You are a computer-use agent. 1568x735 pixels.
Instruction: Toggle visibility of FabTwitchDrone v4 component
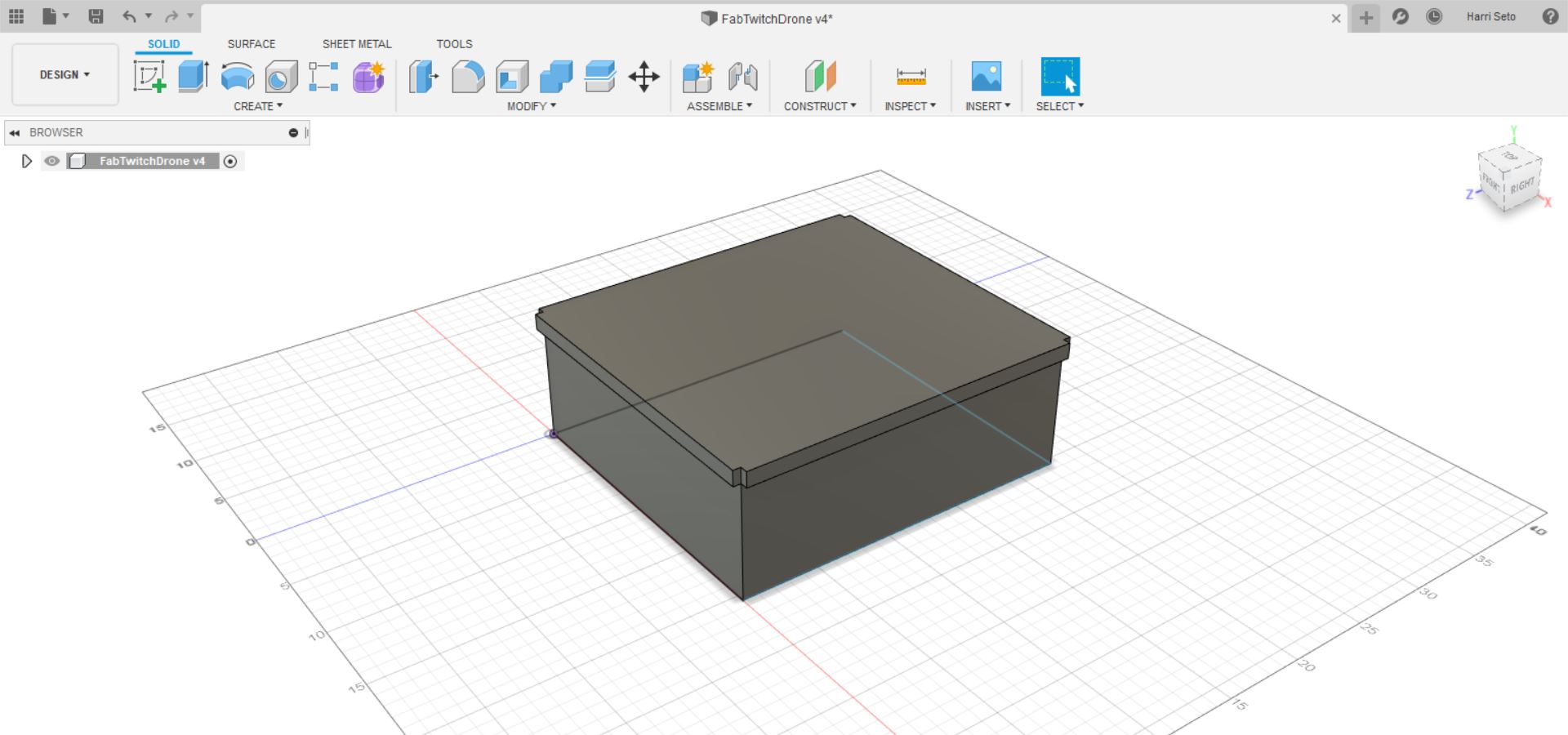(x=52, y=161)
